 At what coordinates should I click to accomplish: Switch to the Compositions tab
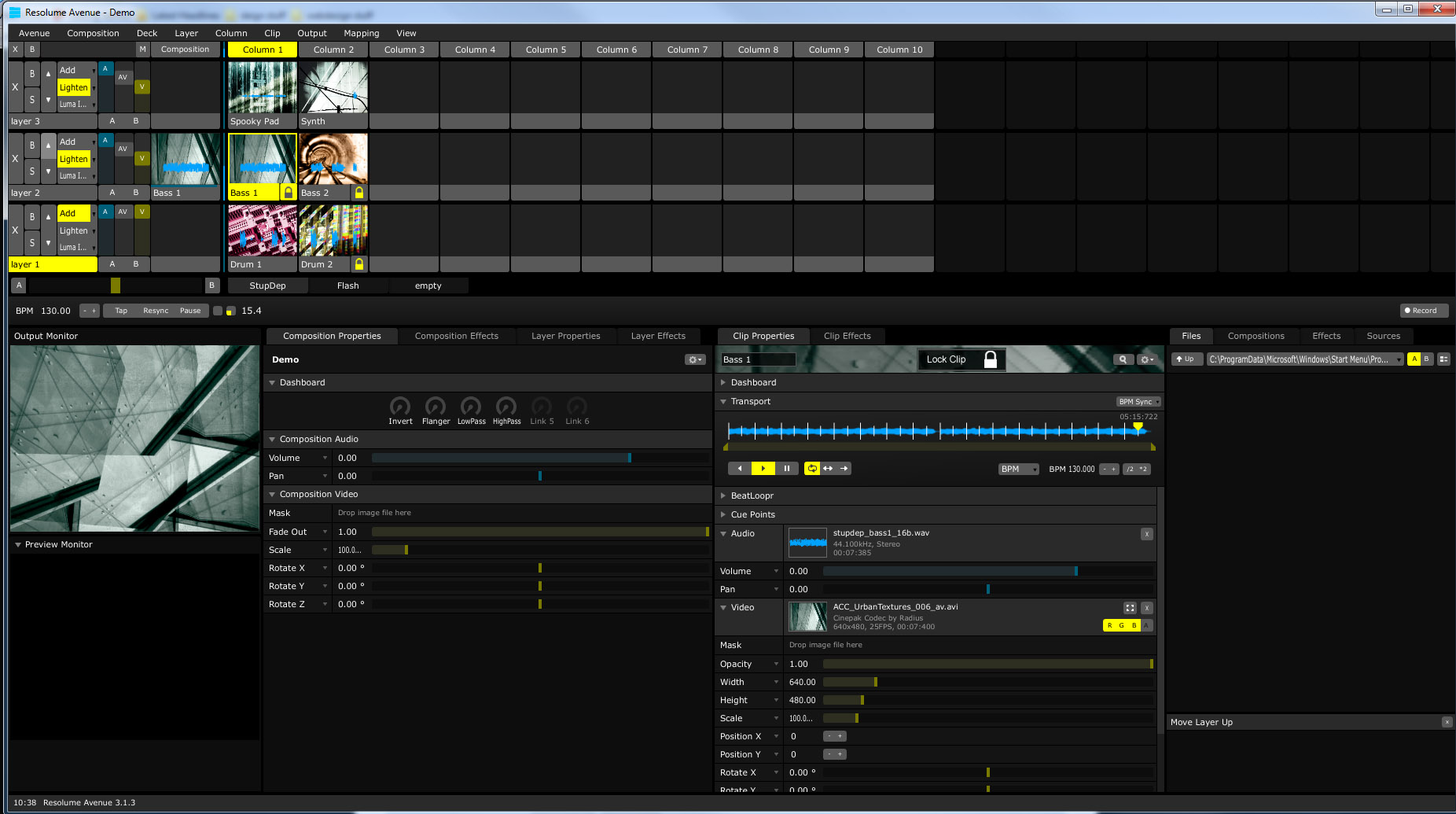pos(1256,336)
